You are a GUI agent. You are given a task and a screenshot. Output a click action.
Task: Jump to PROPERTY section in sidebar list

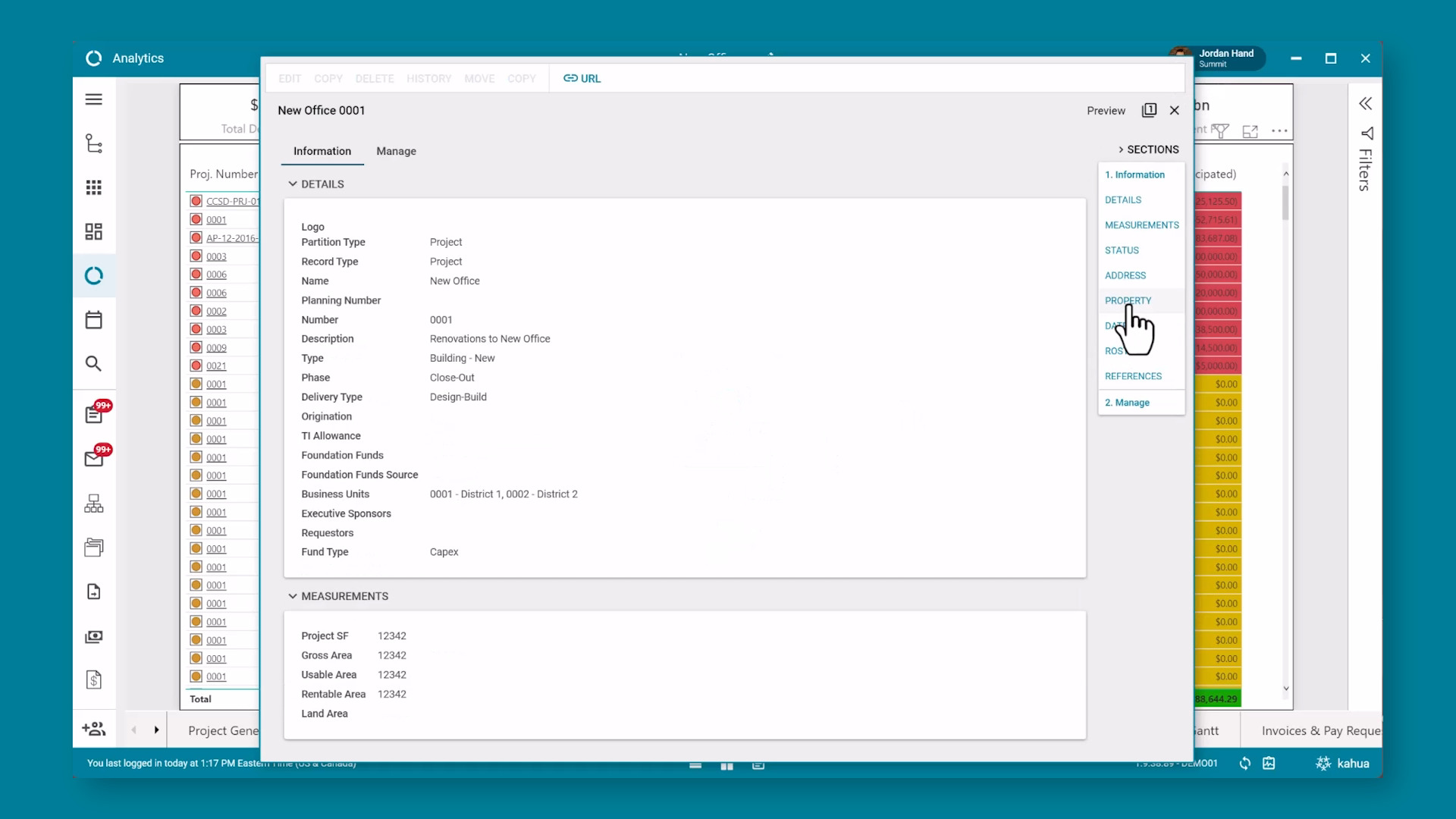[1128, 300]
